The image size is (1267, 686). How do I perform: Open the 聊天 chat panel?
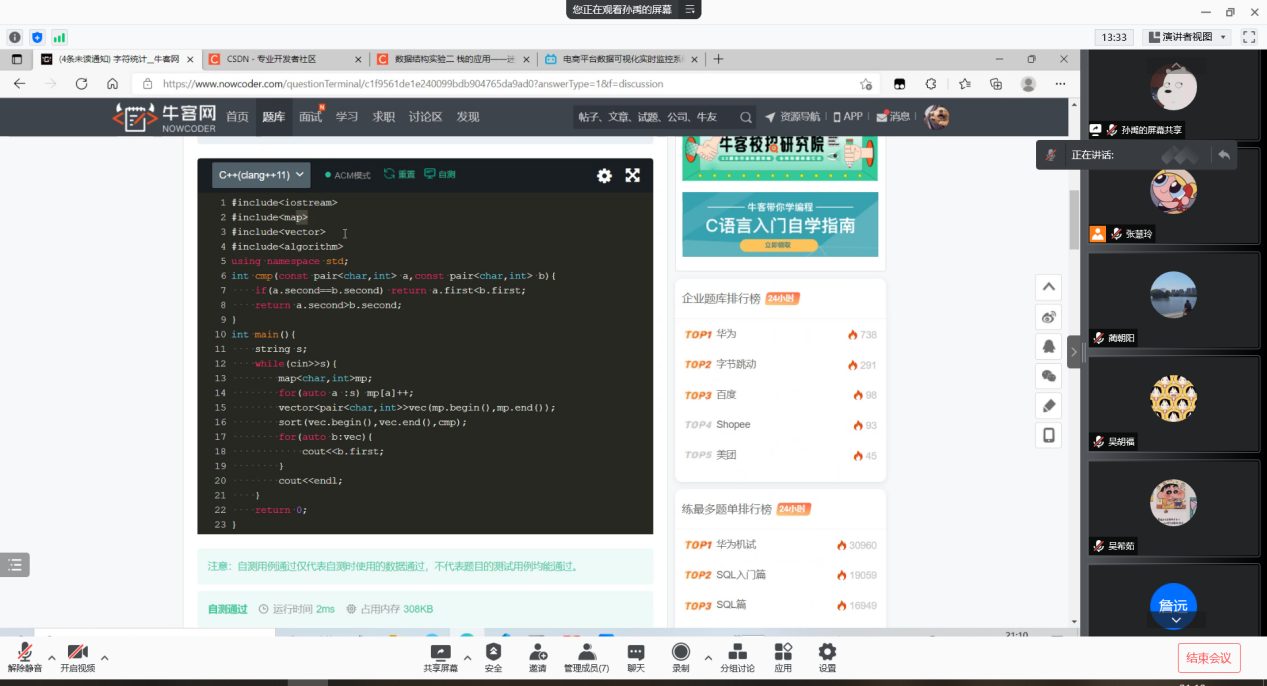pos(636,656)
